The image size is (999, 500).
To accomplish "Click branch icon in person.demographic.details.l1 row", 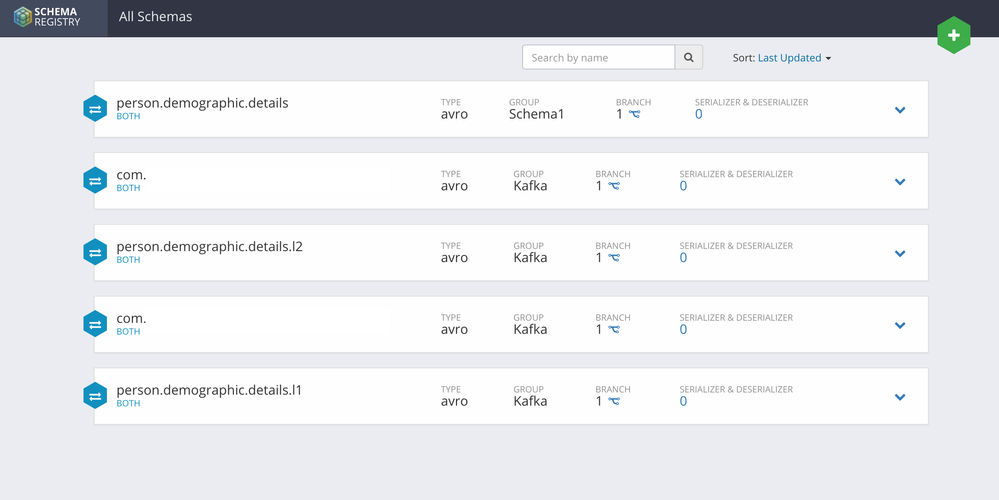I will tap(614, 403).
